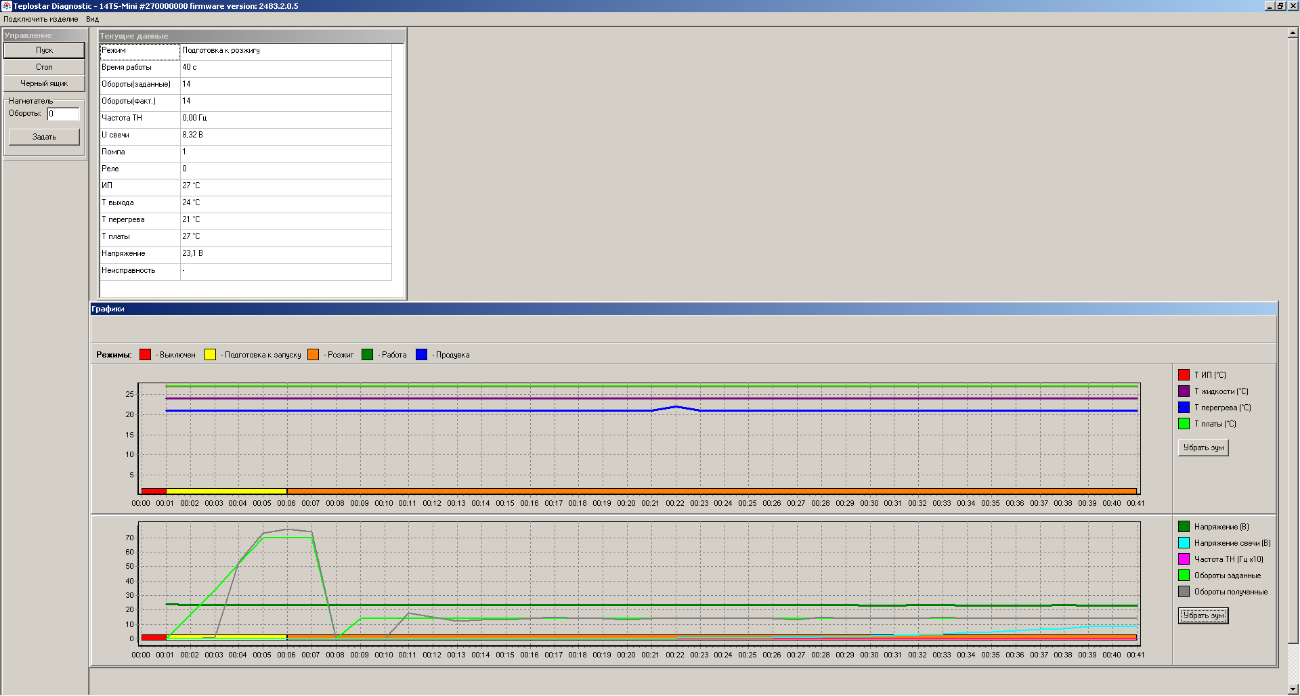Open the 'Черный ящик' button
The image size is (1300, 696).
pyautogui.click(x=44, y=84)
